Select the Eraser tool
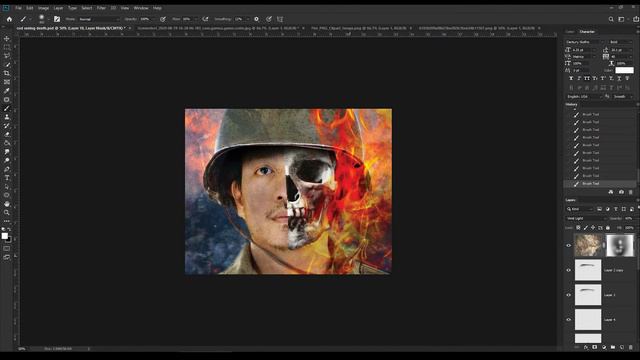Viewport: 640px width, 360px height. click(7, 134)
